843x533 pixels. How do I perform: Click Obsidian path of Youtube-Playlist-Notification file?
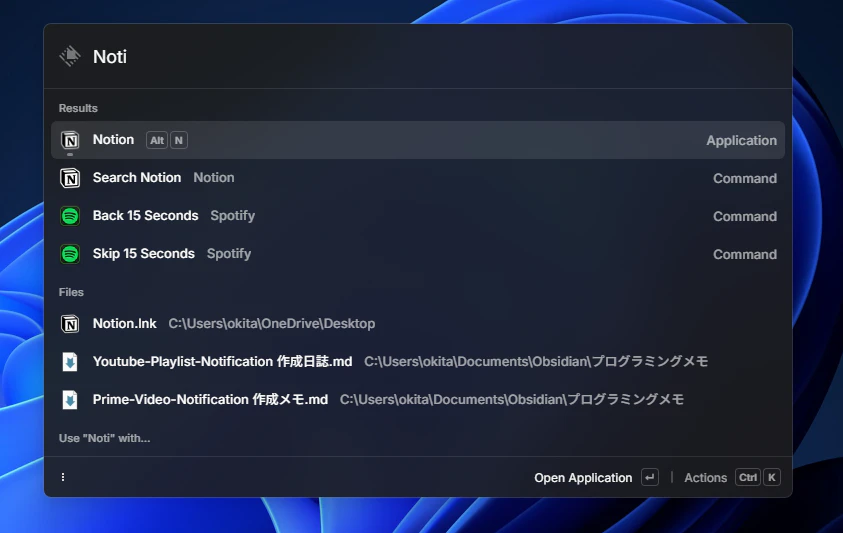(x=535, y=361)
